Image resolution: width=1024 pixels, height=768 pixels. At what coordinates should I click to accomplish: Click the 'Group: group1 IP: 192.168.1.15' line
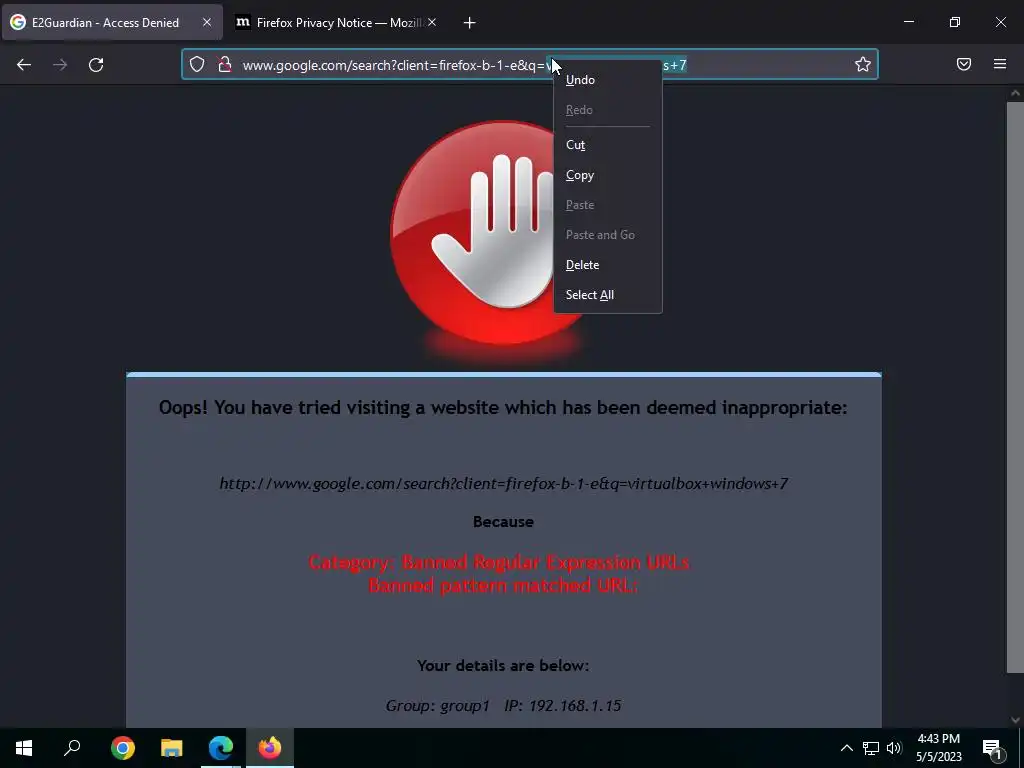(504, 705)
